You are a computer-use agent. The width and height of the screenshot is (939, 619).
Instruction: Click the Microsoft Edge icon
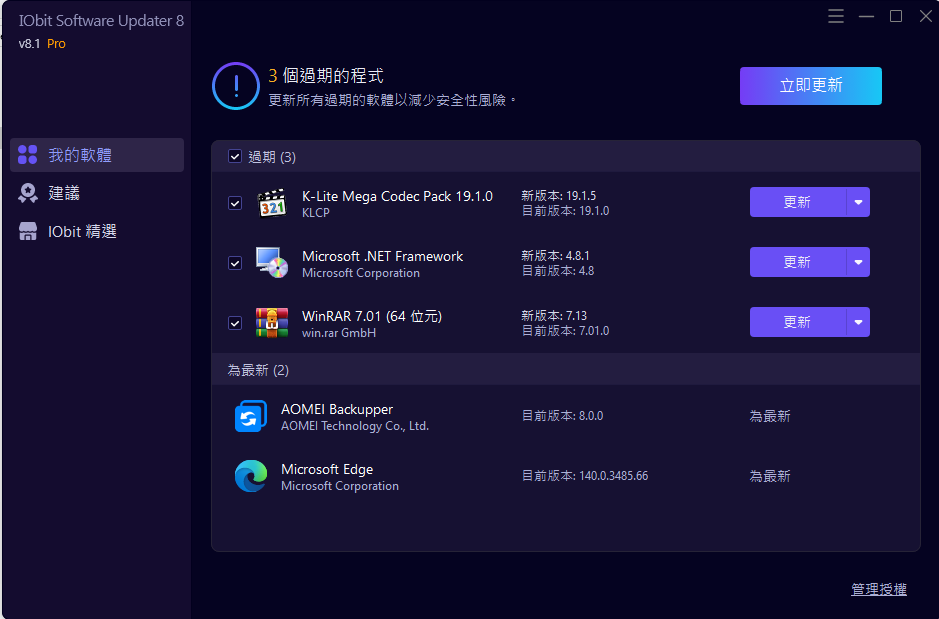pyautogui.click(x=251, y=476)
